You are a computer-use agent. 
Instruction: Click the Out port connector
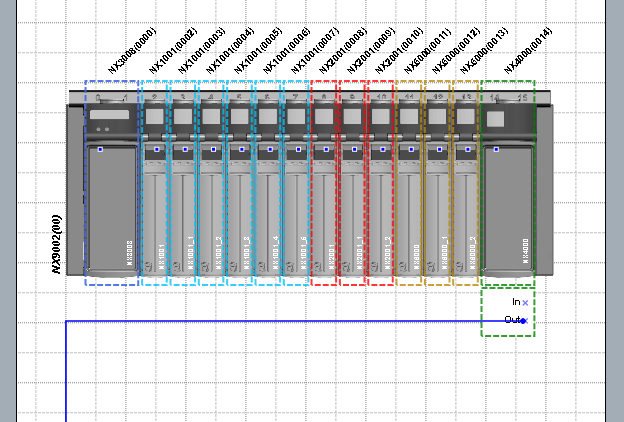tap(524, 320)
